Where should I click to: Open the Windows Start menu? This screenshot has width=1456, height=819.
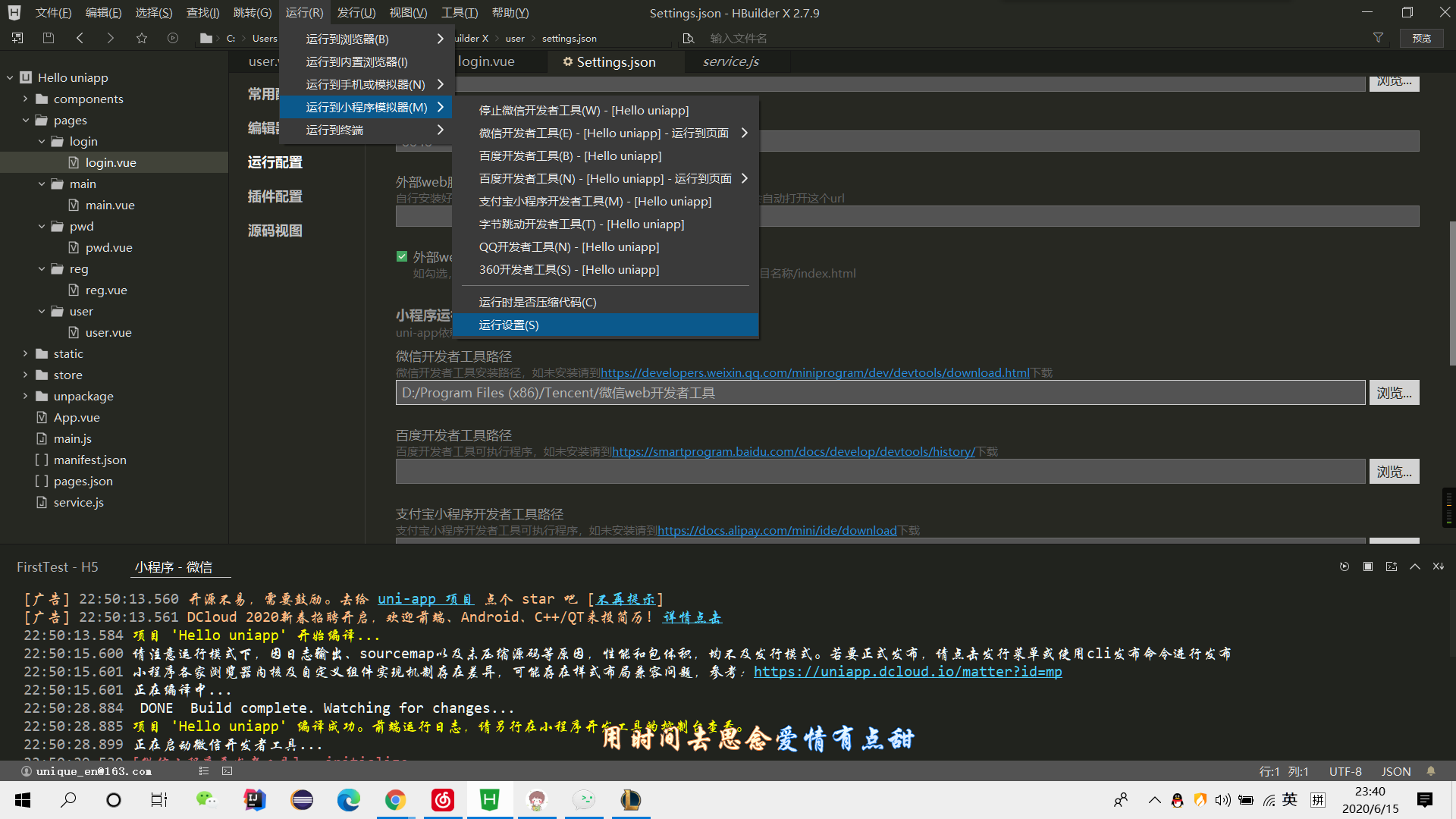click(23, 800)
